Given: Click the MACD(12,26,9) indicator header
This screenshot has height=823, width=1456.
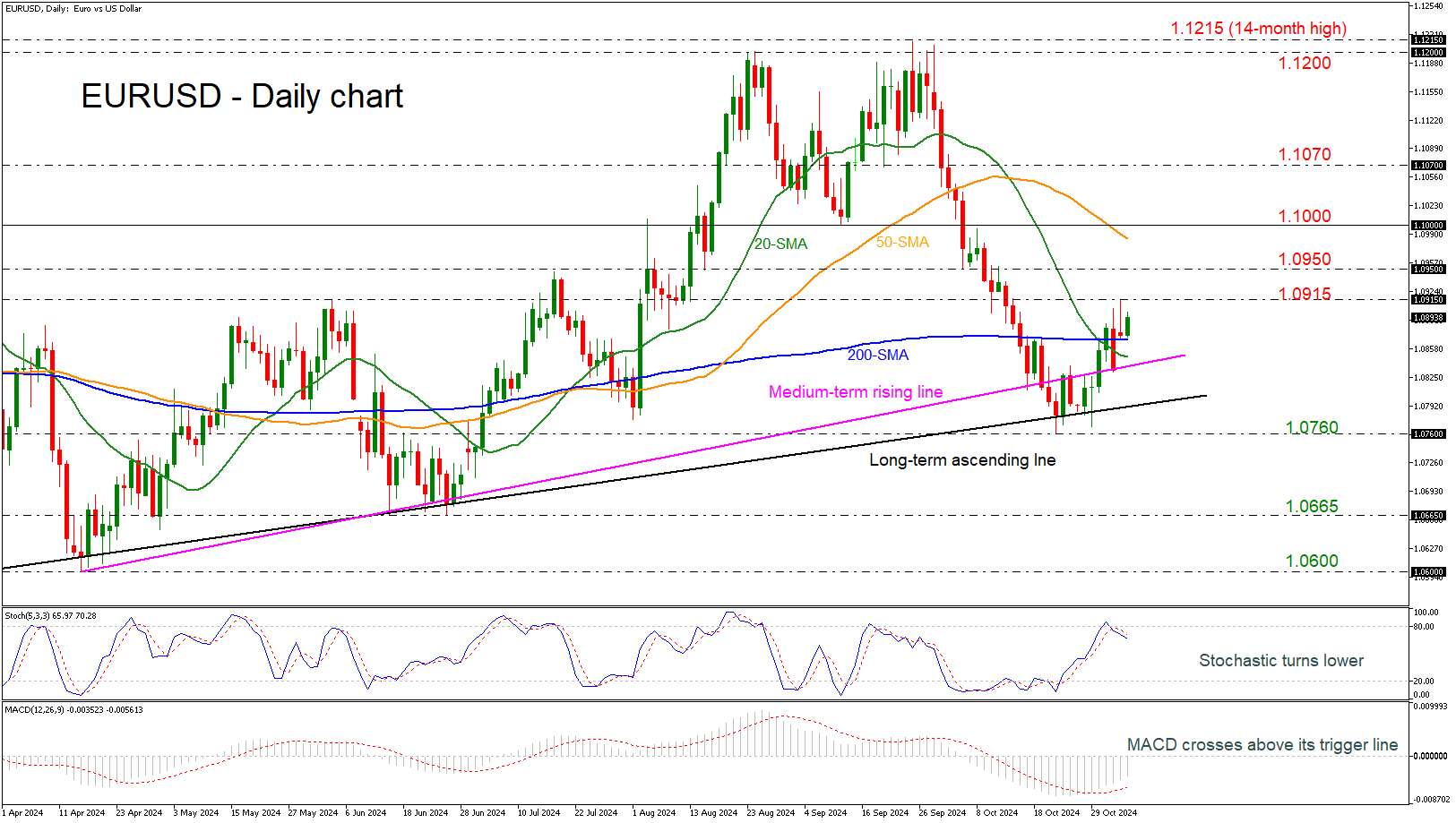Looking at the screenshot, I should (73, 709).
